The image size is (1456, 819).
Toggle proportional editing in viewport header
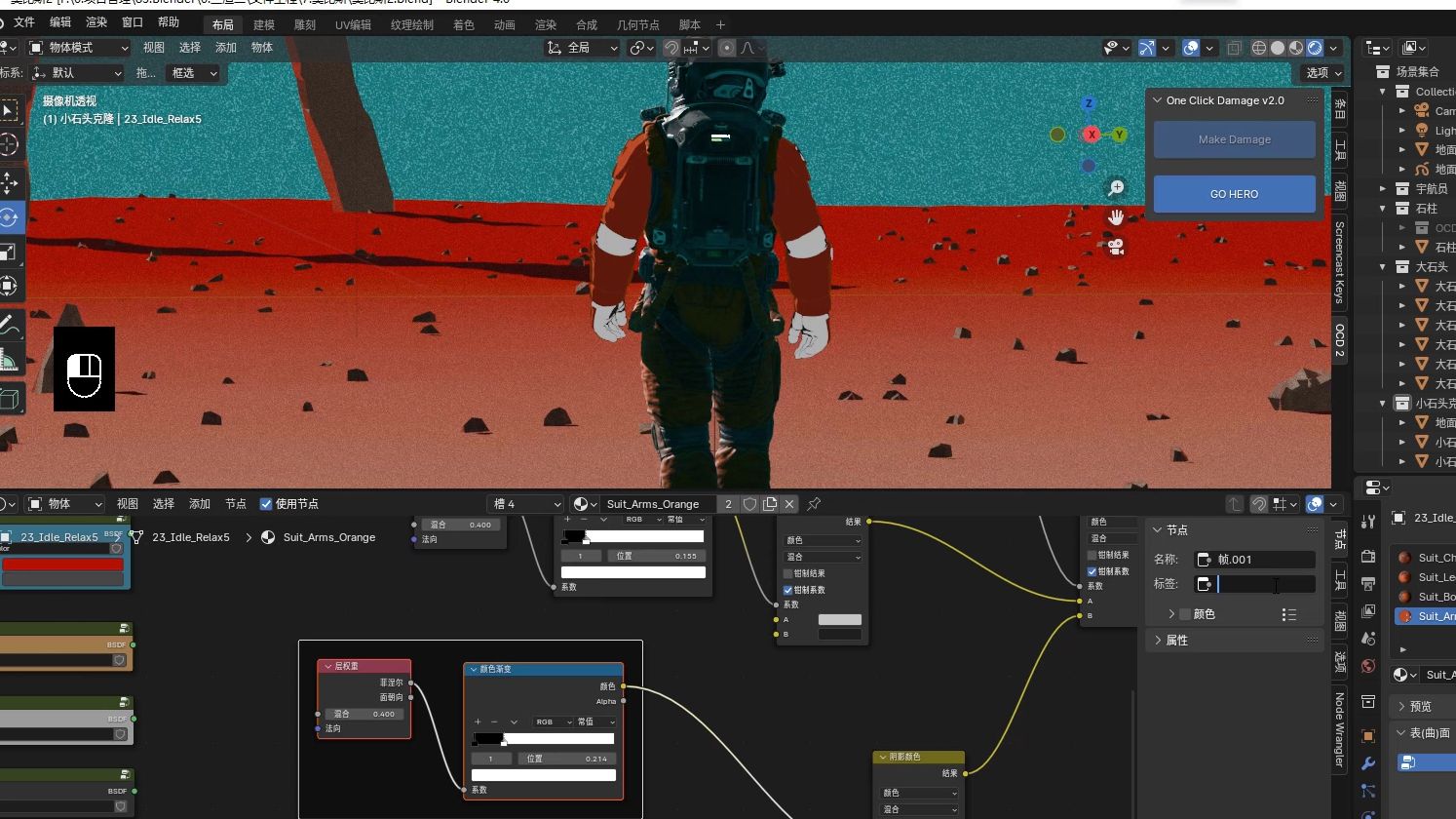coord(727,48)
